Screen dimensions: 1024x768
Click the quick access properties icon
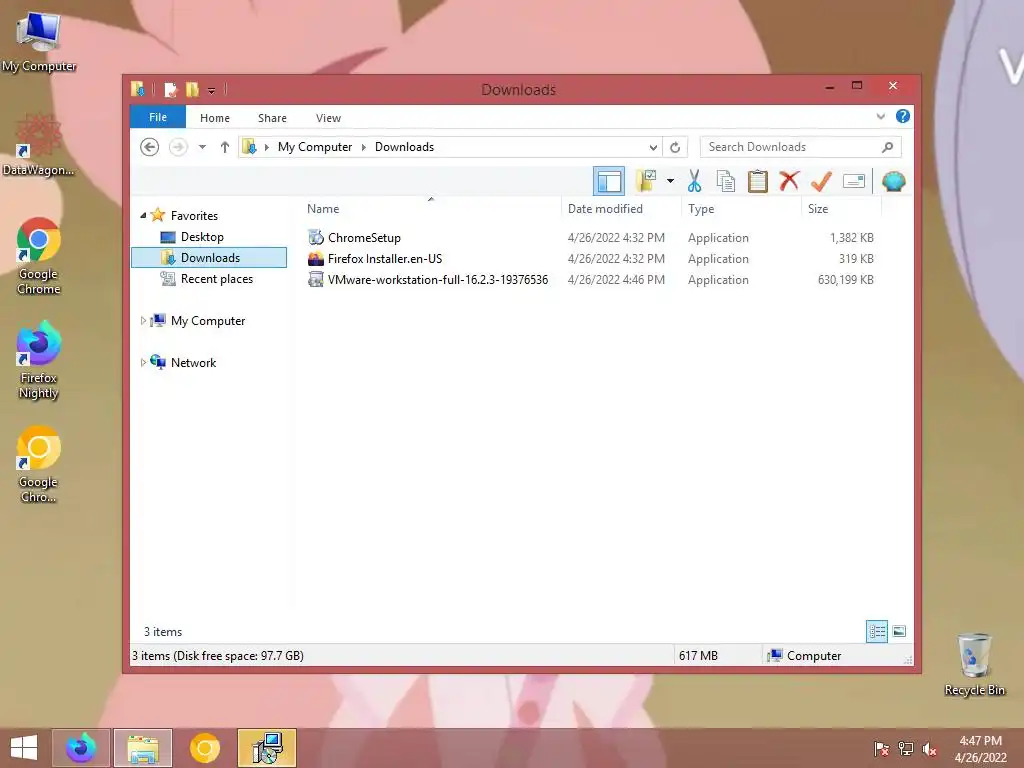point(170,89)
